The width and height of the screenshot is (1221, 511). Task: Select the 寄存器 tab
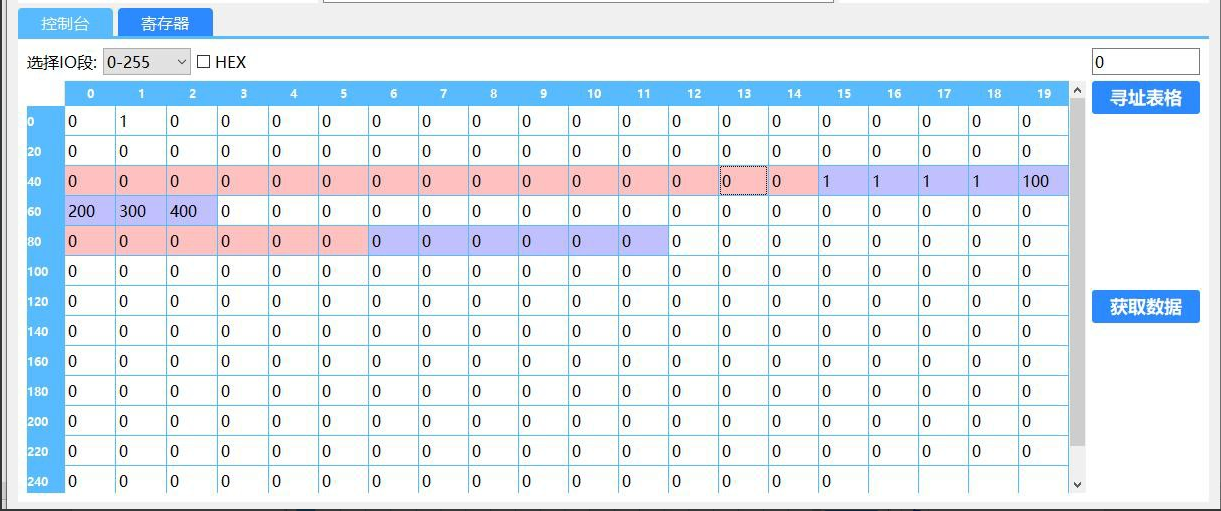(165, 23)
